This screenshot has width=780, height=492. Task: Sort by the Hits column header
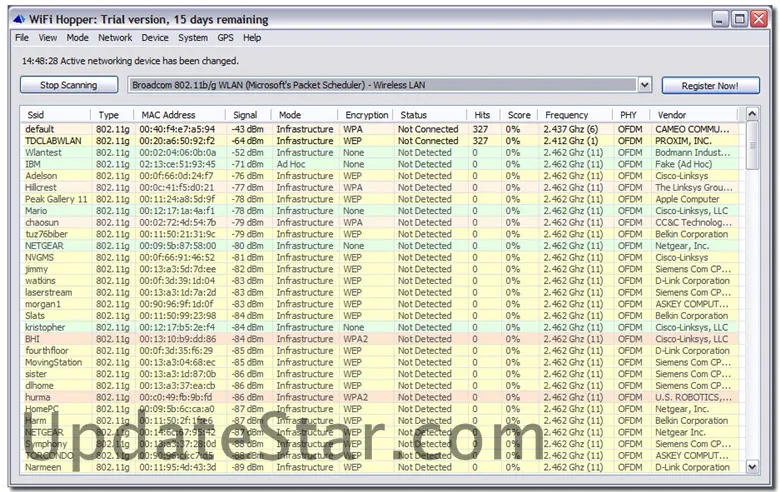483,115
